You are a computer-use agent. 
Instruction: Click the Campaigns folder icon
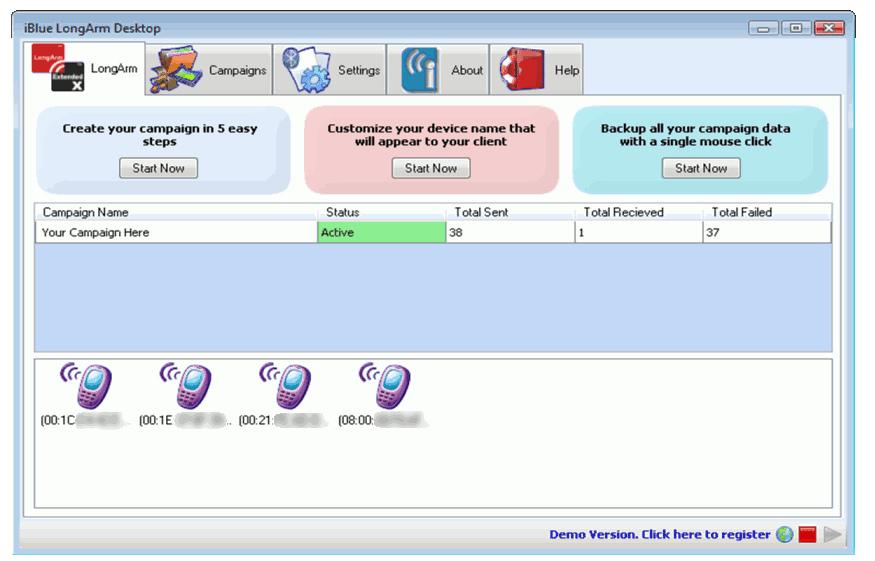click(176, 70)
